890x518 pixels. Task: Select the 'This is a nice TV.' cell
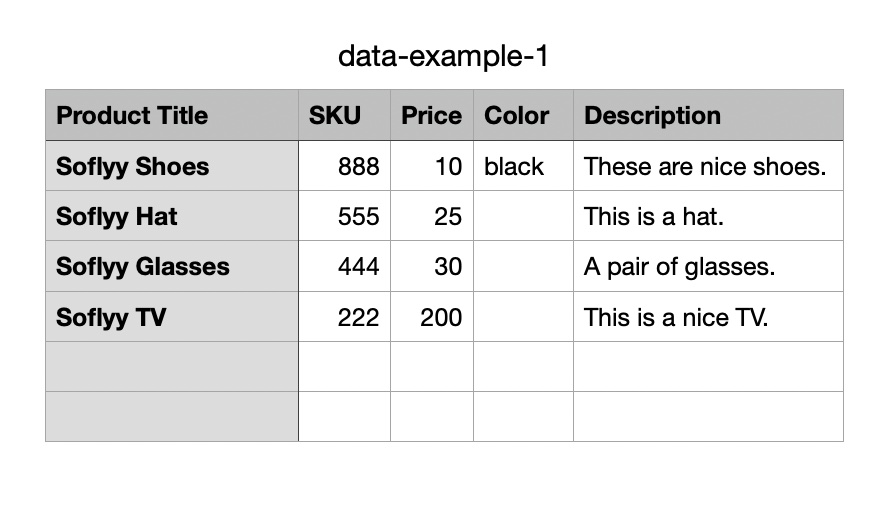click(x=708, y=318)
